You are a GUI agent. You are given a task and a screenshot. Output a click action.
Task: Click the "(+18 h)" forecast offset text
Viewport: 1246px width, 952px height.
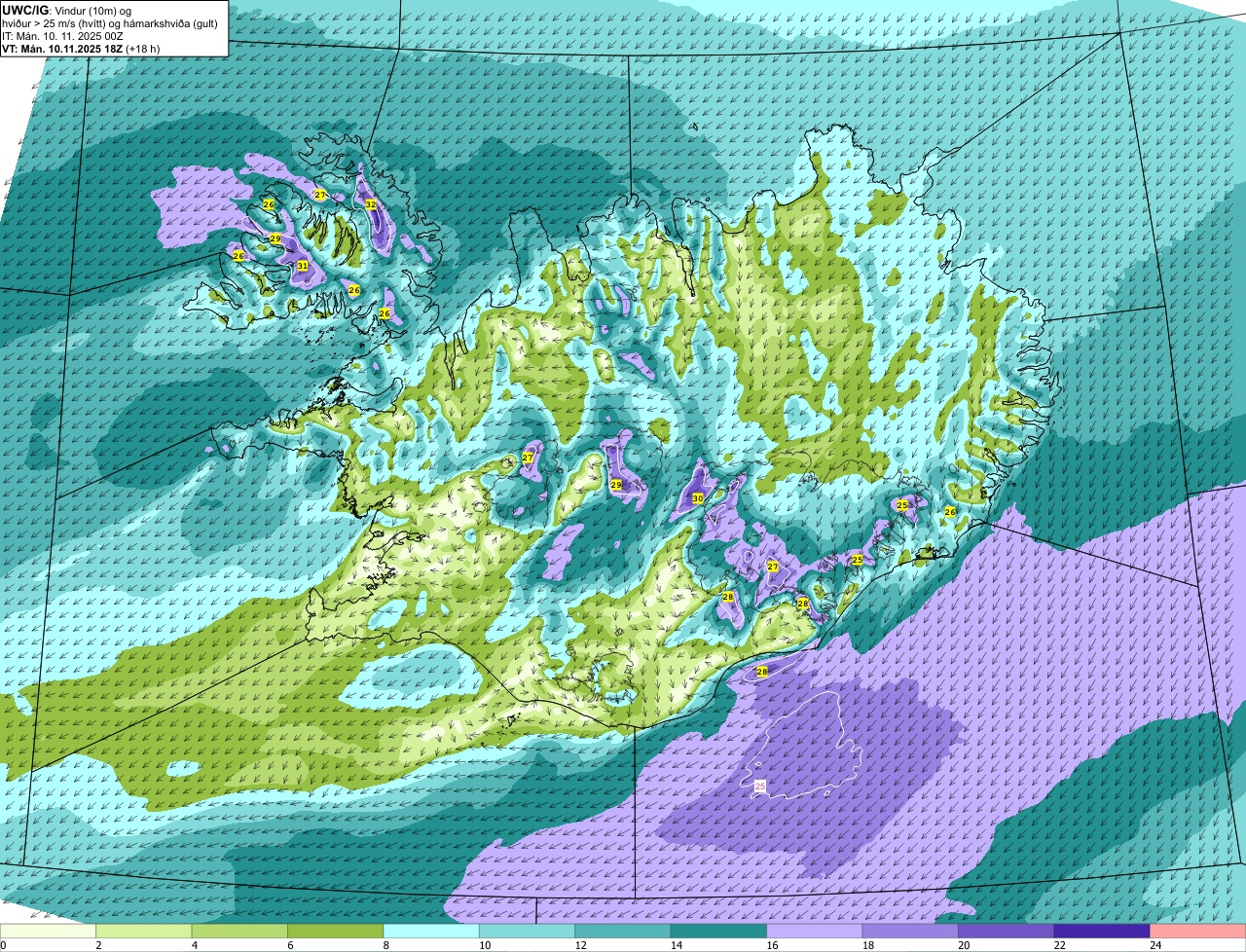pyautogui.click(x=143, y=49)
